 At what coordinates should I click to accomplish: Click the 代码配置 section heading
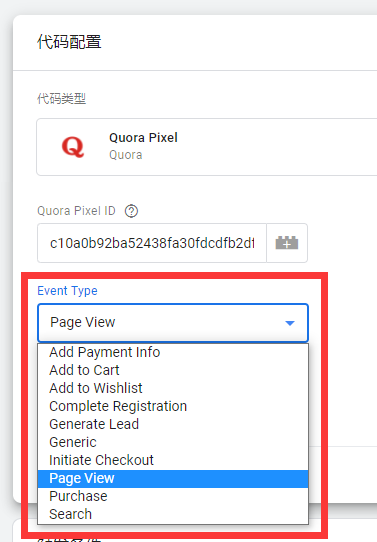tap(69, 42)
